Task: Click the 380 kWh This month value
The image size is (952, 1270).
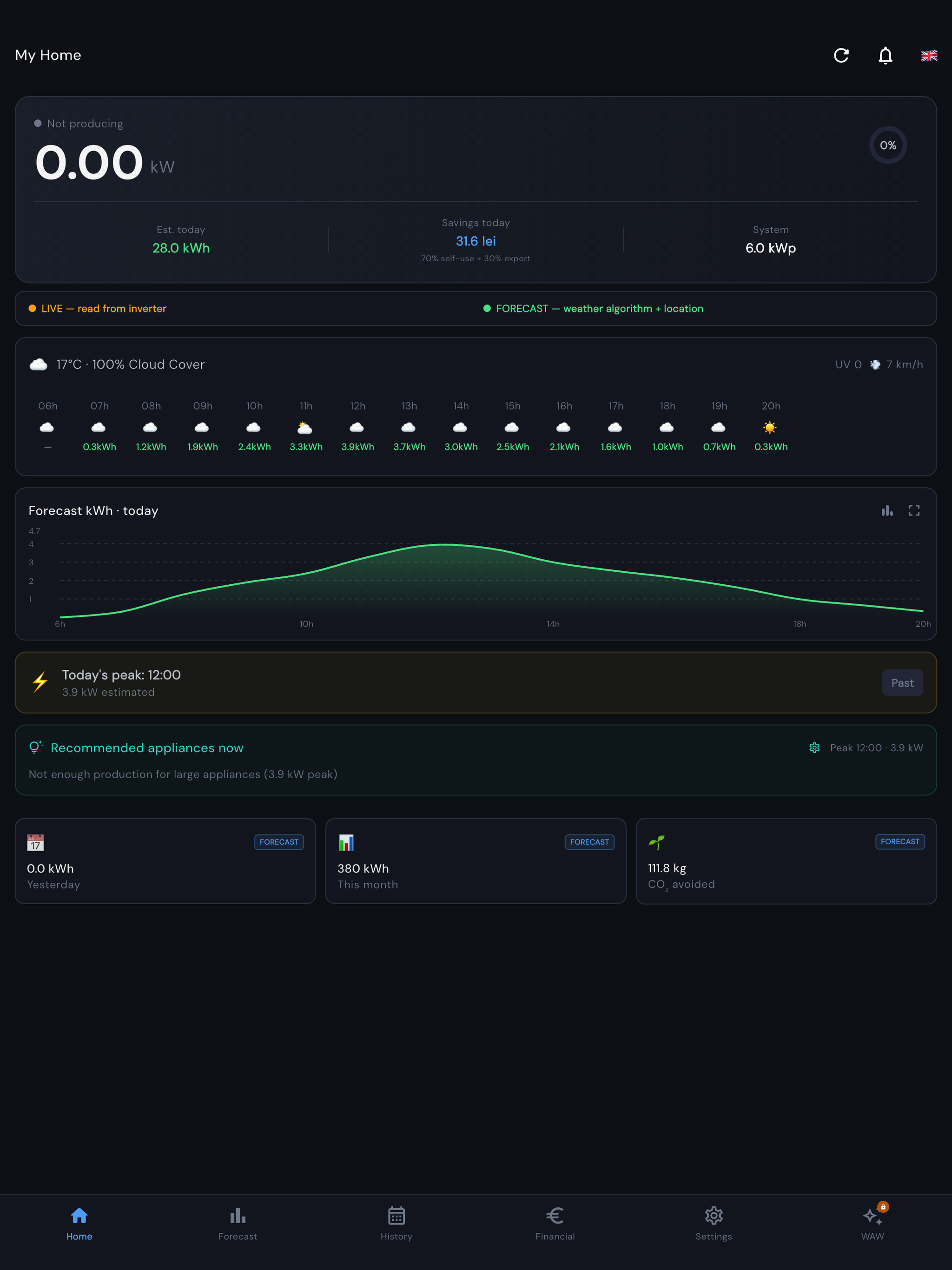Action: (363, 868)
